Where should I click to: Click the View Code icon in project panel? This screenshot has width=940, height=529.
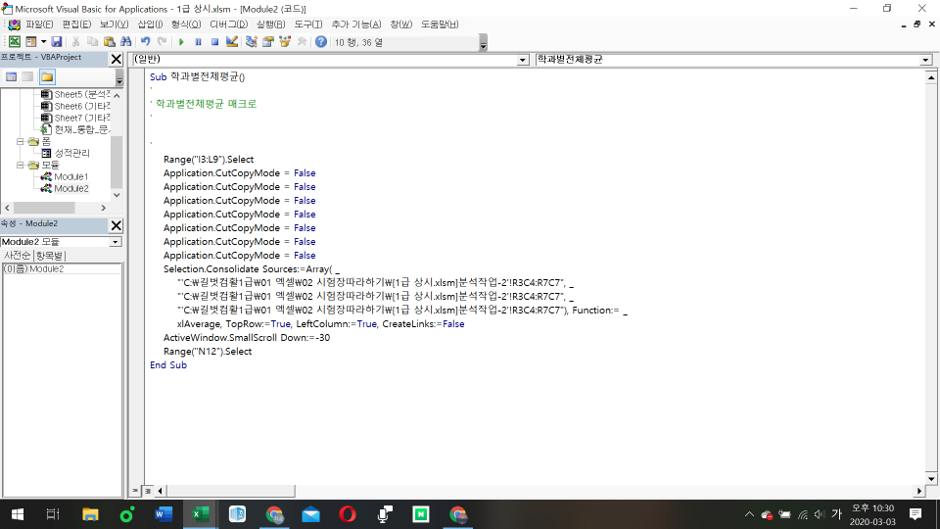point(11,77)
